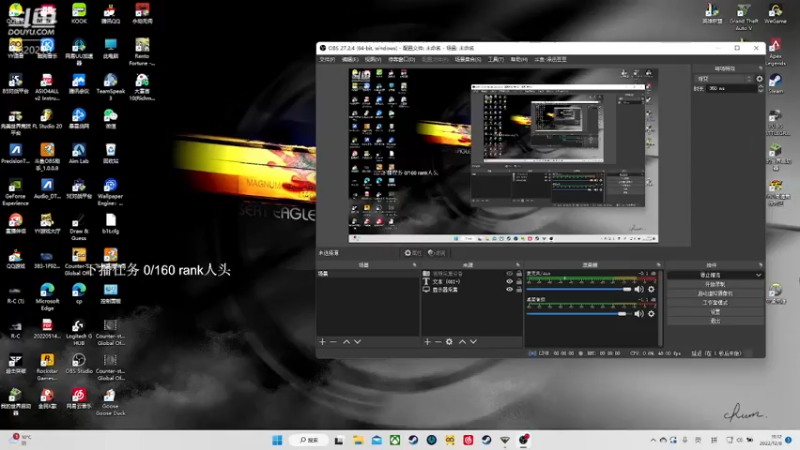Open 场景集合(S) menu in OBS
The image size is (800, 450).
(x=468, y=60)
